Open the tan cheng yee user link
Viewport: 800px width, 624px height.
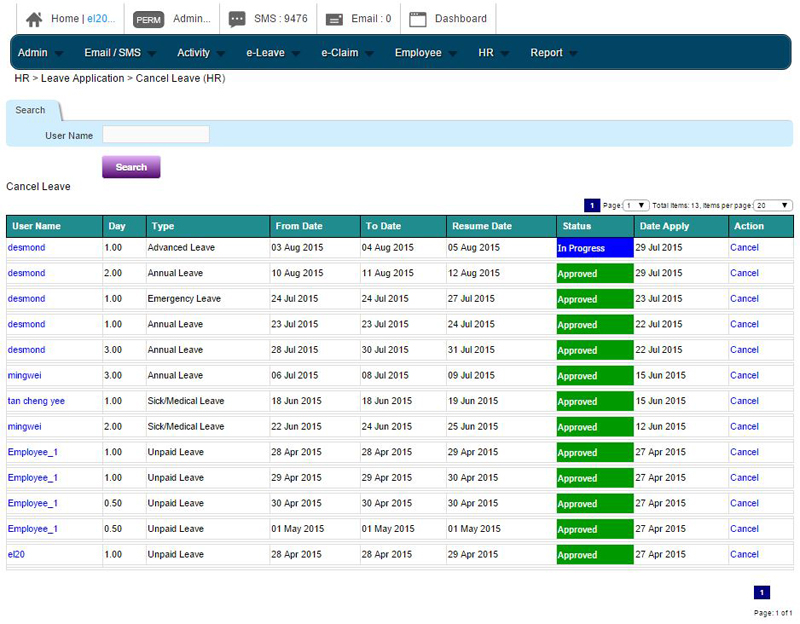(36, 401)
